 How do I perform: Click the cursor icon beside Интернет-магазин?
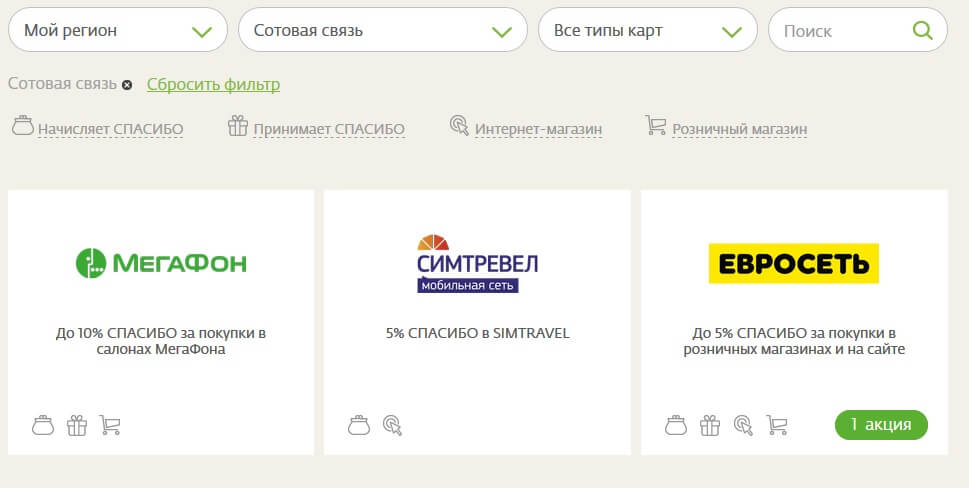point(459,125)
